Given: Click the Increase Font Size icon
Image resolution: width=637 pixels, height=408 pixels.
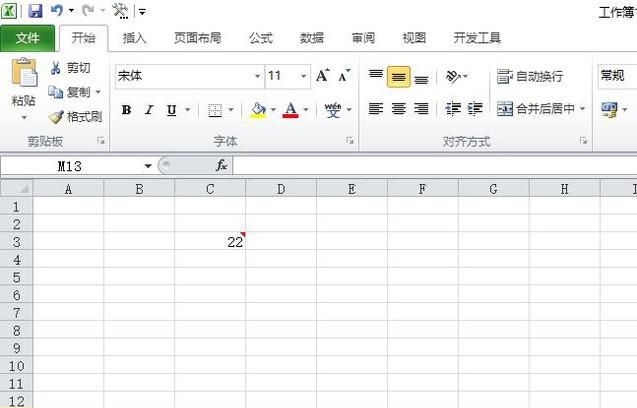Looking at the screenshot, I should (x=323, y=76).
